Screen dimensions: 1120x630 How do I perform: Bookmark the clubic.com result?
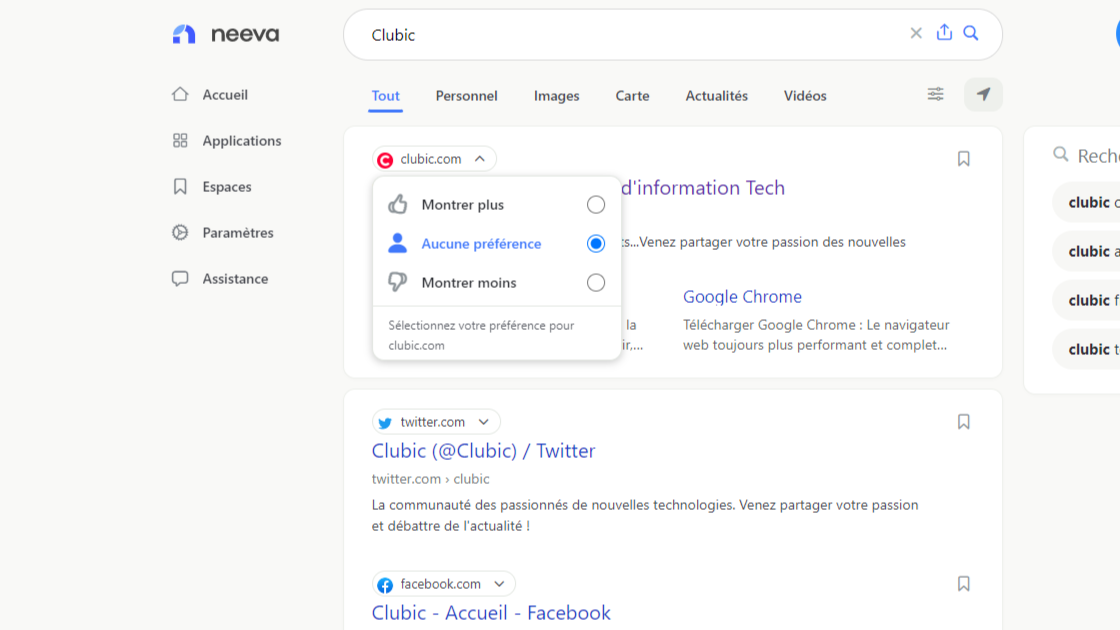coord(964,159)
